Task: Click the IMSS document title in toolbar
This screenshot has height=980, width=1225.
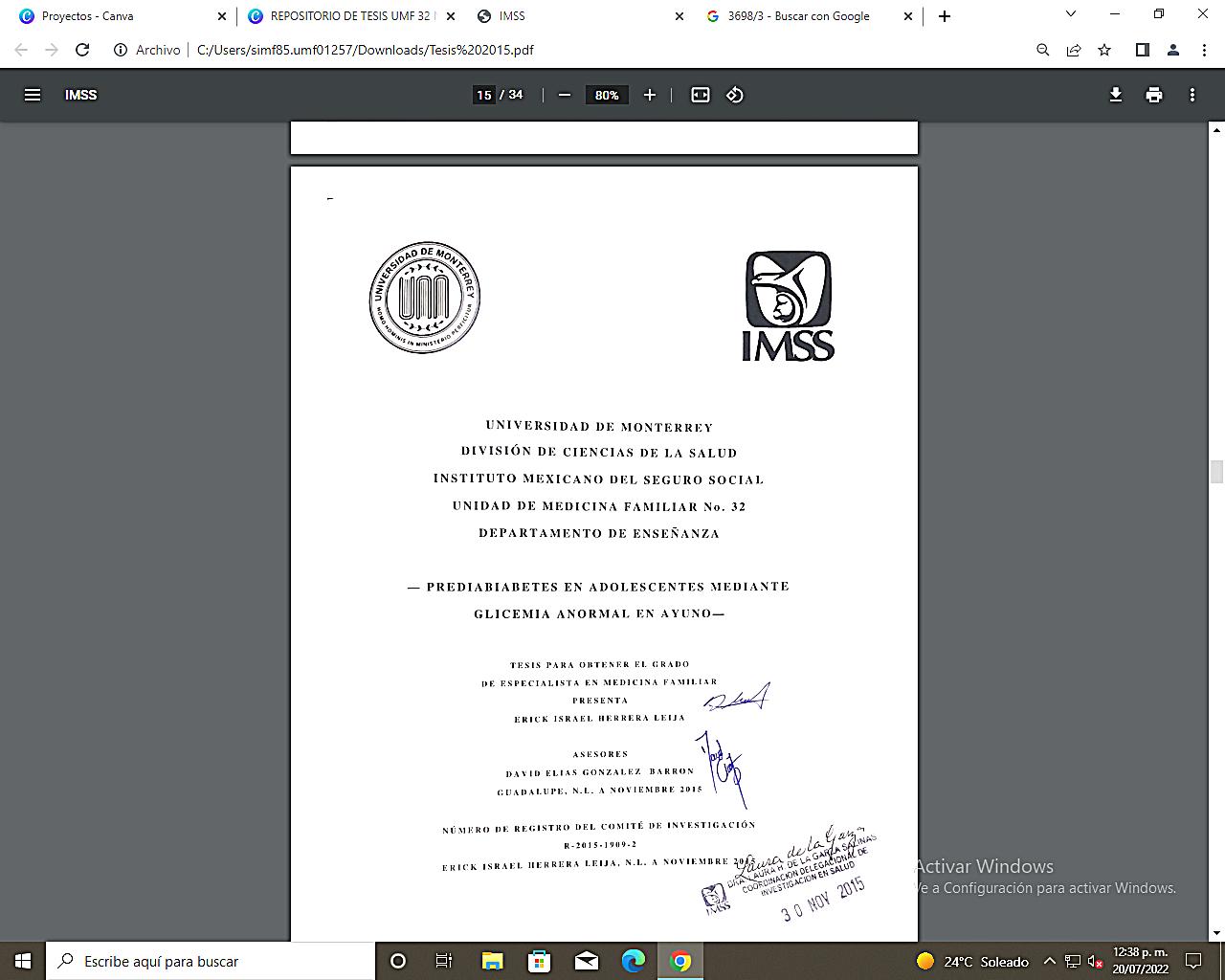Action: (81, 95)
